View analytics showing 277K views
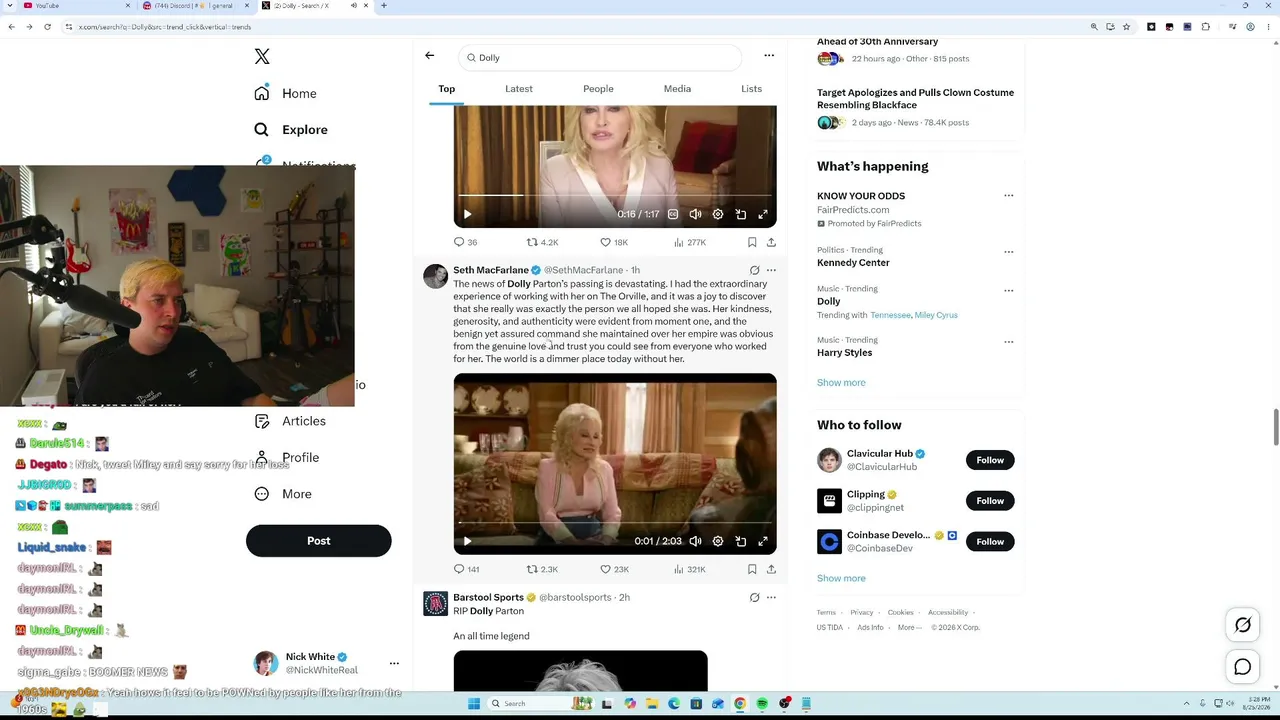1280x720 pixels. [690, 242]
